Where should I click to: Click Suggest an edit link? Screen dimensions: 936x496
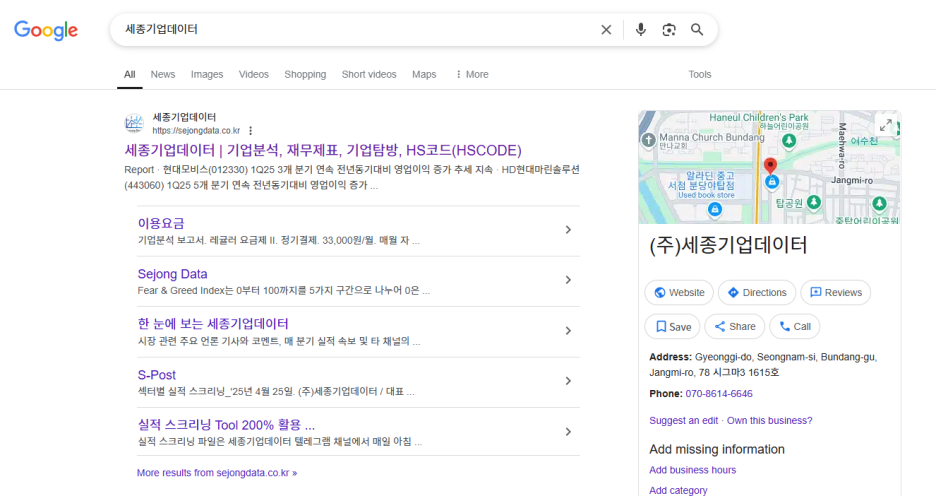tap(683, 421)
